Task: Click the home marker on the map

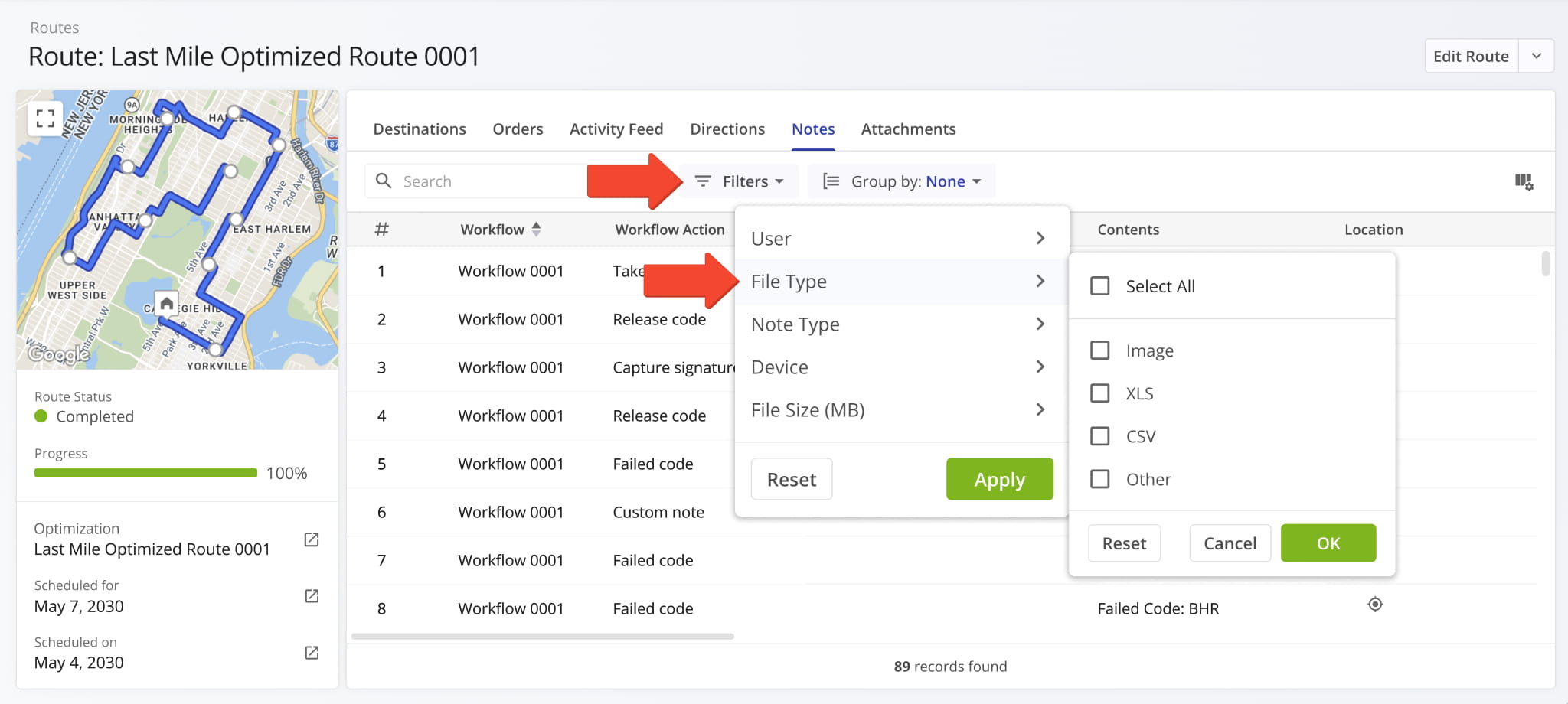Action: pos(166,304)
